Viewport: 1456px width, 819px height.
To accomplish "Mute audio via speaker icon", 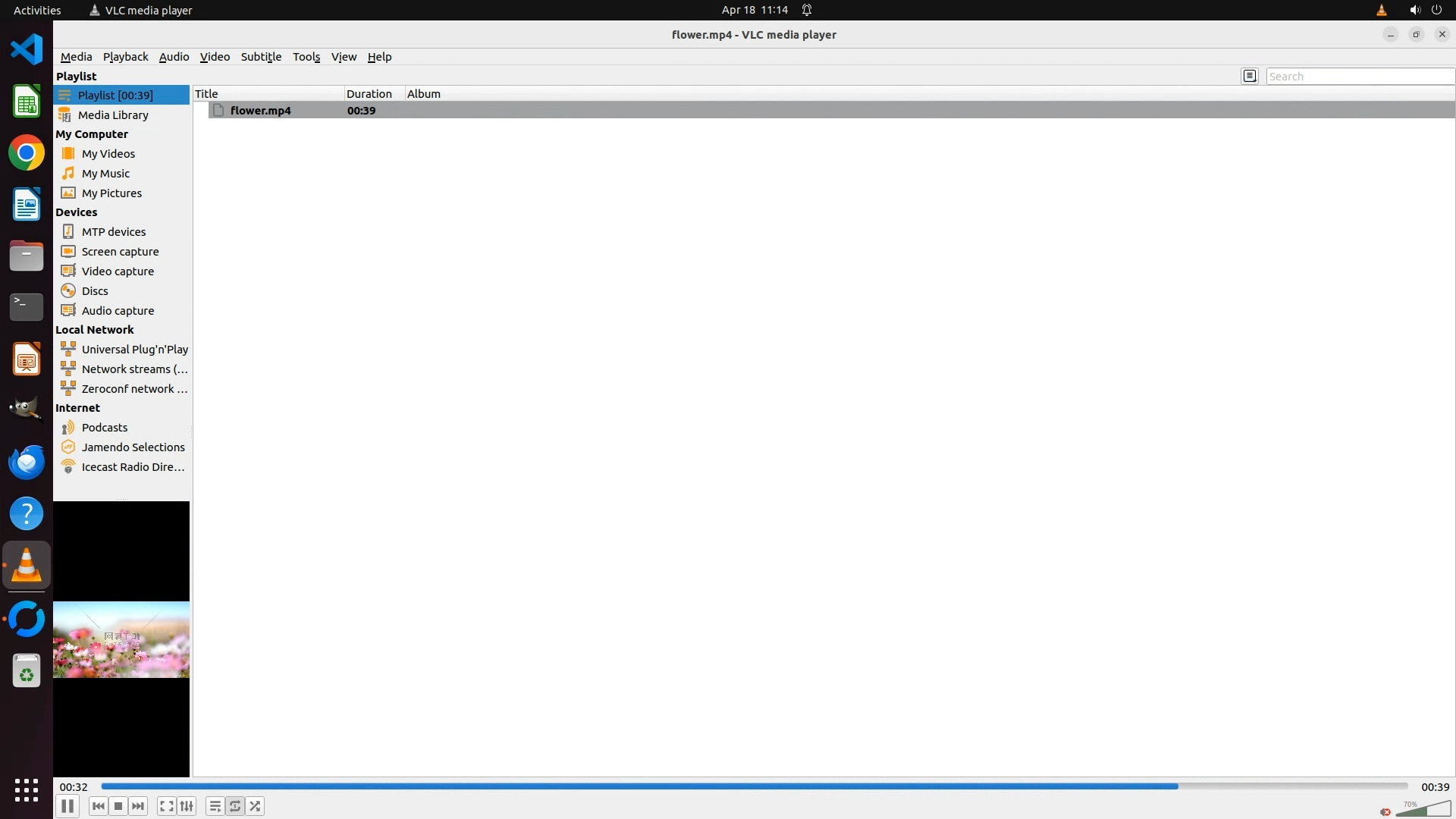I will click(x=1385, y=811).
